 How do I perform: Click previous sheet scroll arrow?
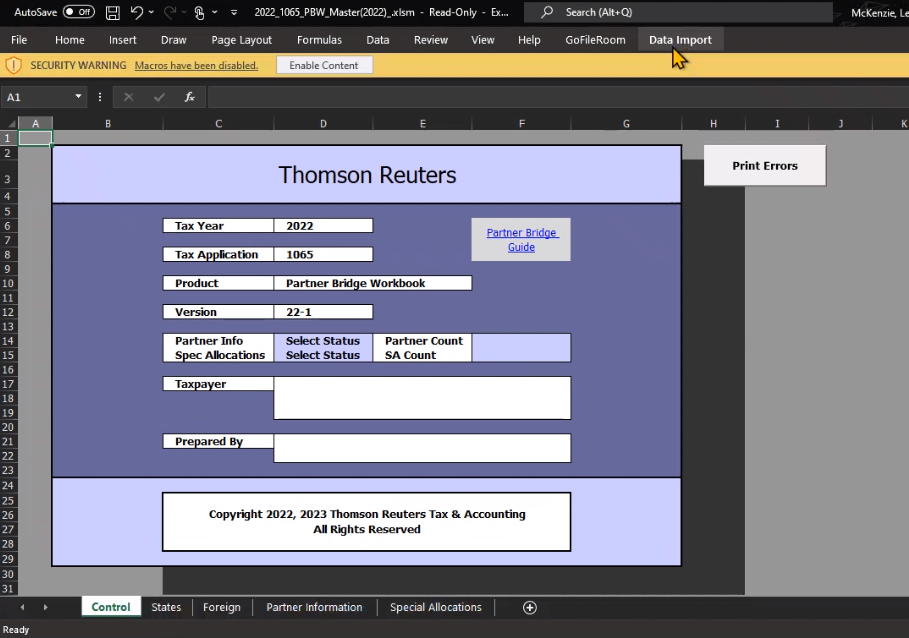22,607
